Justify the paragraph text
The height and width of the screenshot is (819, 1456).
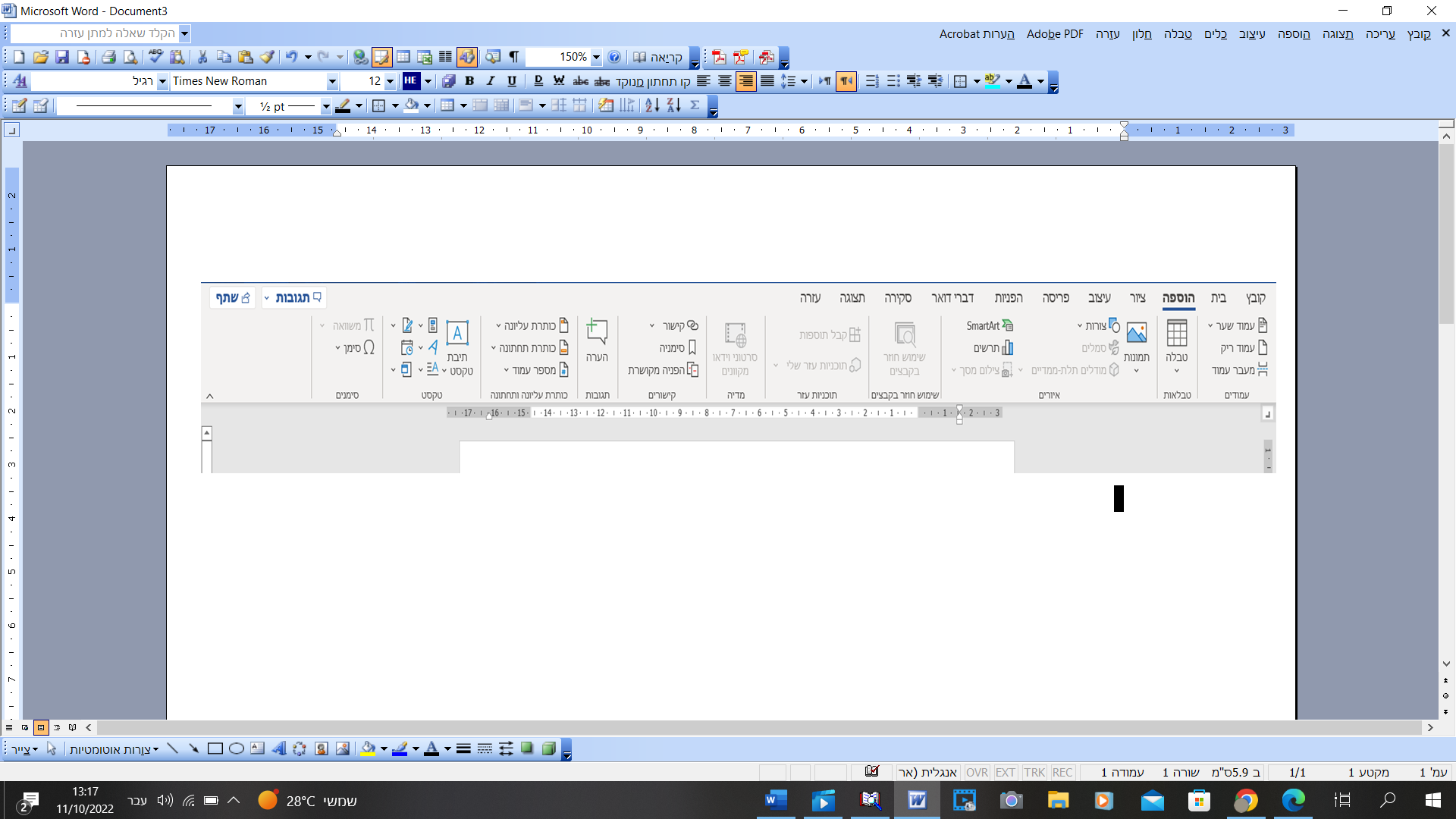(x=767, y=81)
